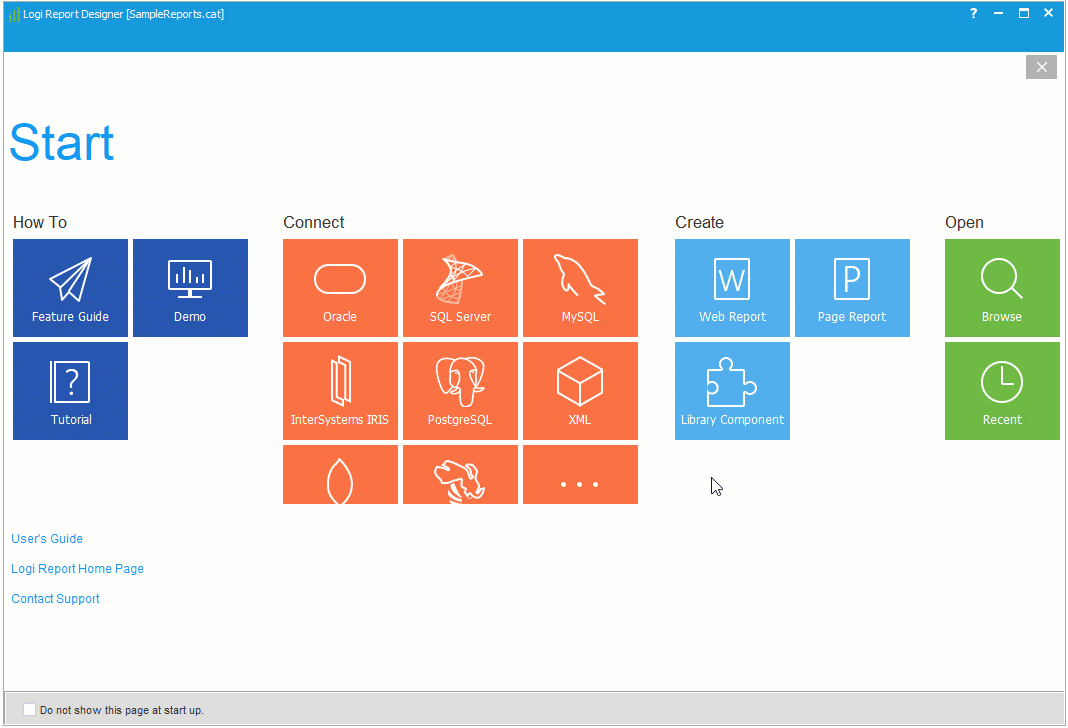Open the MySQL connection tile
The image size is (1068, 728).
point(580,288)
